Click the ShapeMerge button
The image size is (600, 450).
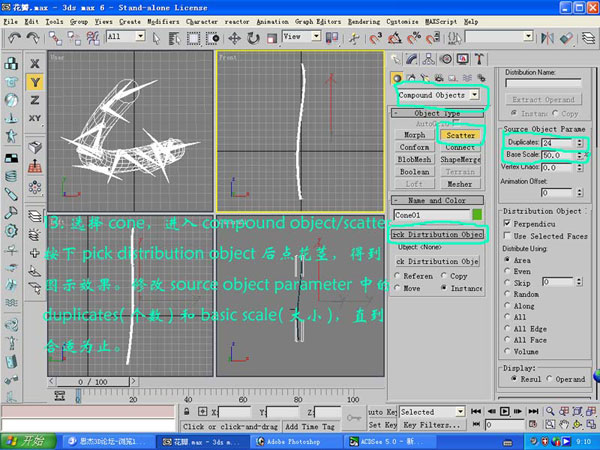pos(460,160)
